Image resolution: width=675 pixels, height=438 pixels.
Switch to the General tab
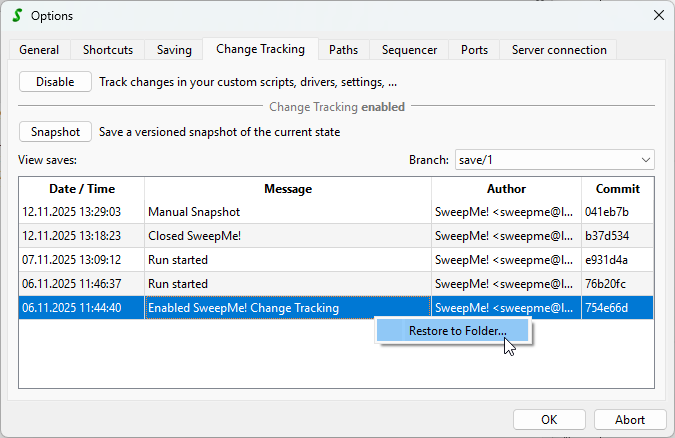[39, 50]
